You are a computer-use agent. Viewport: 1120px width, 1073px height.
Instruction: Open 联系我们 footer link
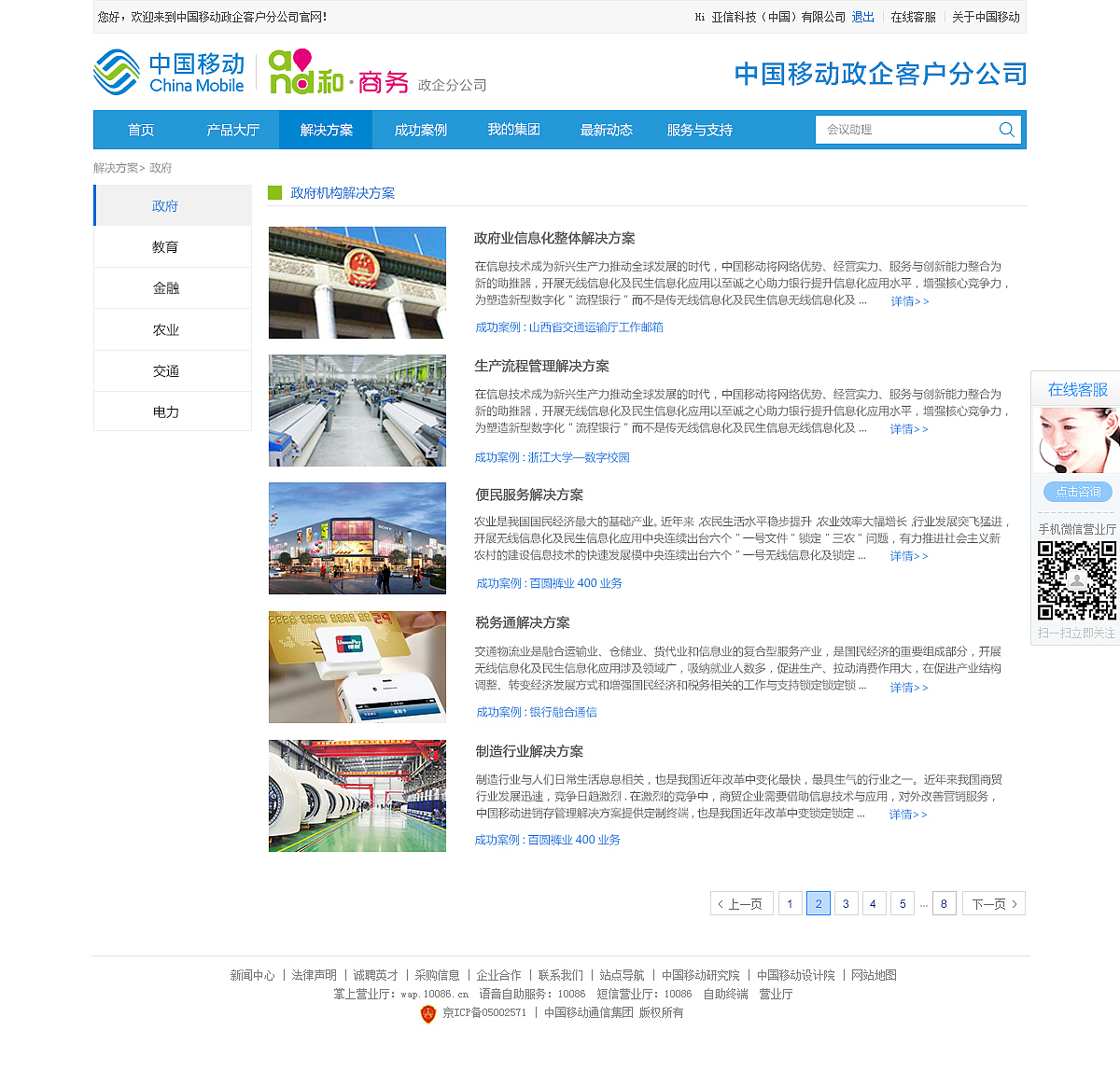561,975
